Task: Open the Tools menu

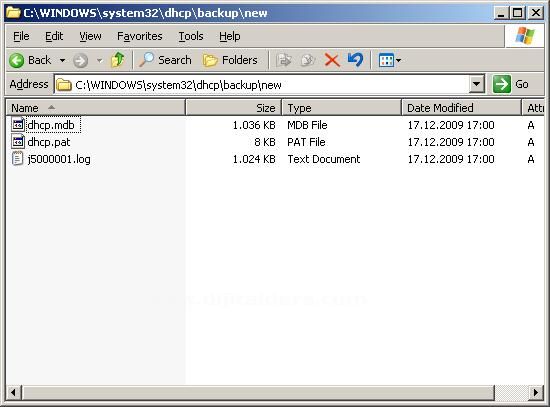Action: click(x=191, y=36)
